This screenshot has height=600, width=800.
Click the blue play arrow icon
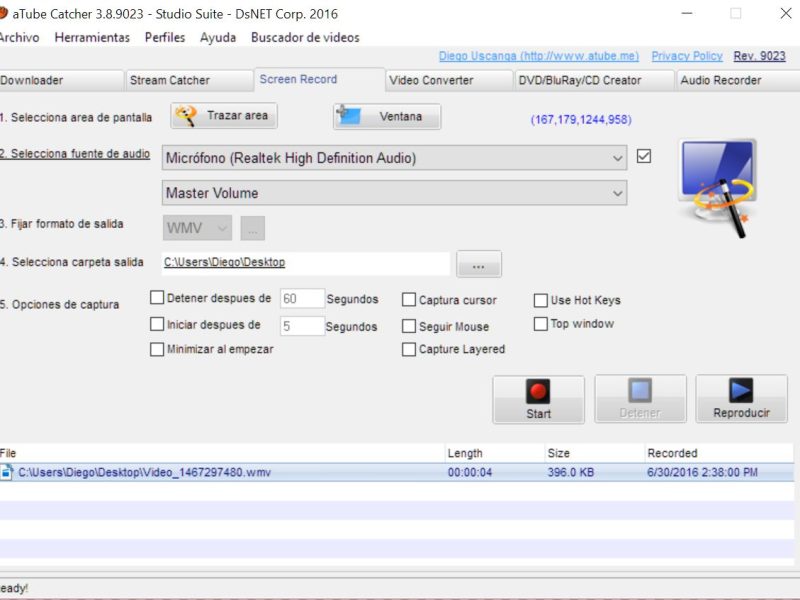741,391
